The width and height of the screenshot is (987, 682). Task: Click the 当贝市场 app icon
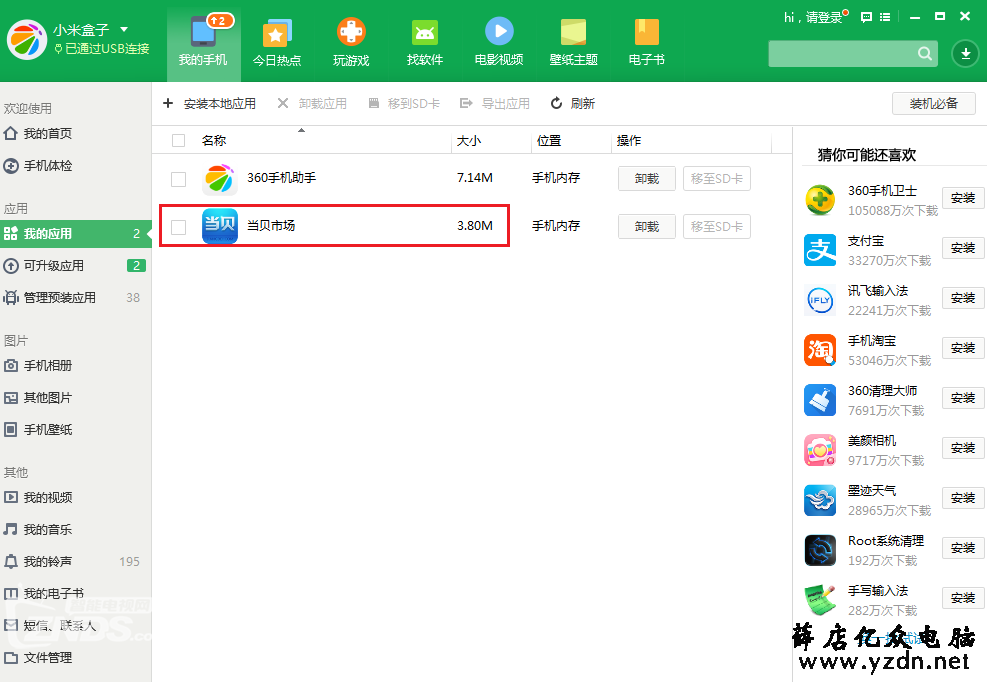(220, 225)
